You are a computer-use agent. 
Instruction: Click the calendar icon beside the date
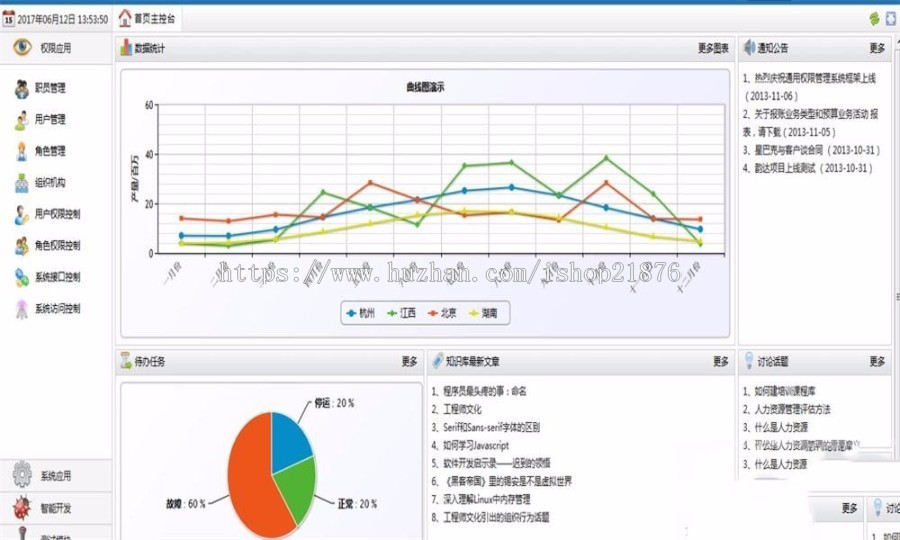click(x=8, y=18)
